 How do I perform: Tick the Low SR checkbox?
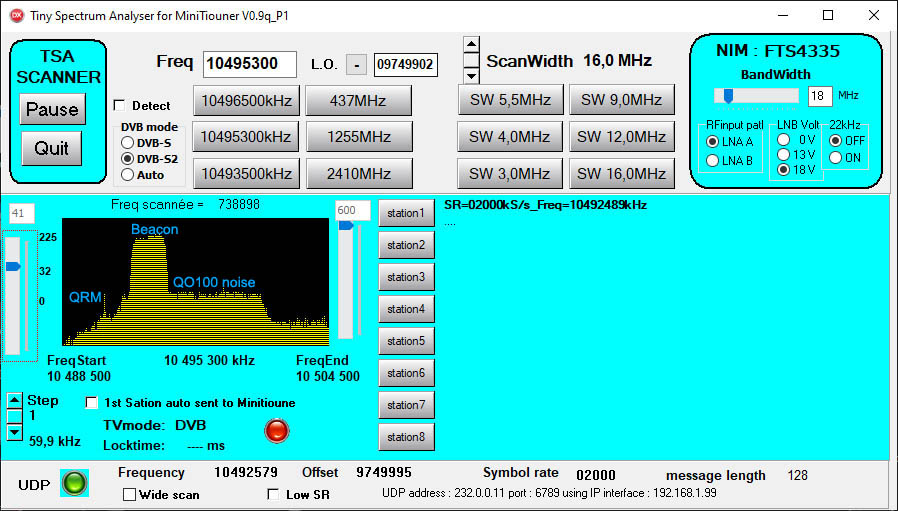pyautogui.click(x=273, y=494)
